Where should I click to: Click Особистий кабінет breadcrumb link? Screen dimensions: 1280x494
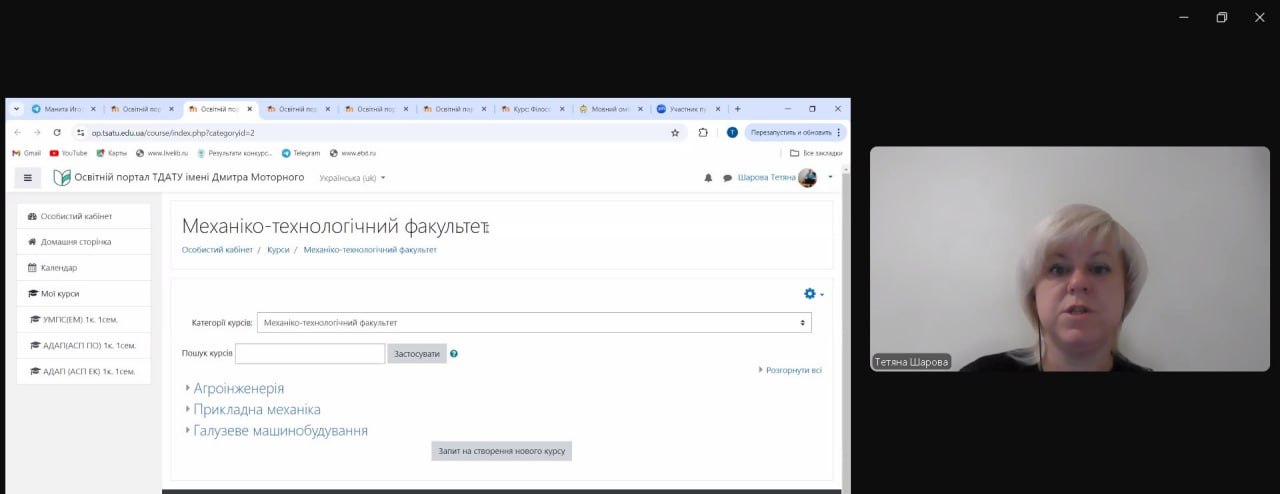tap(217, 249)
